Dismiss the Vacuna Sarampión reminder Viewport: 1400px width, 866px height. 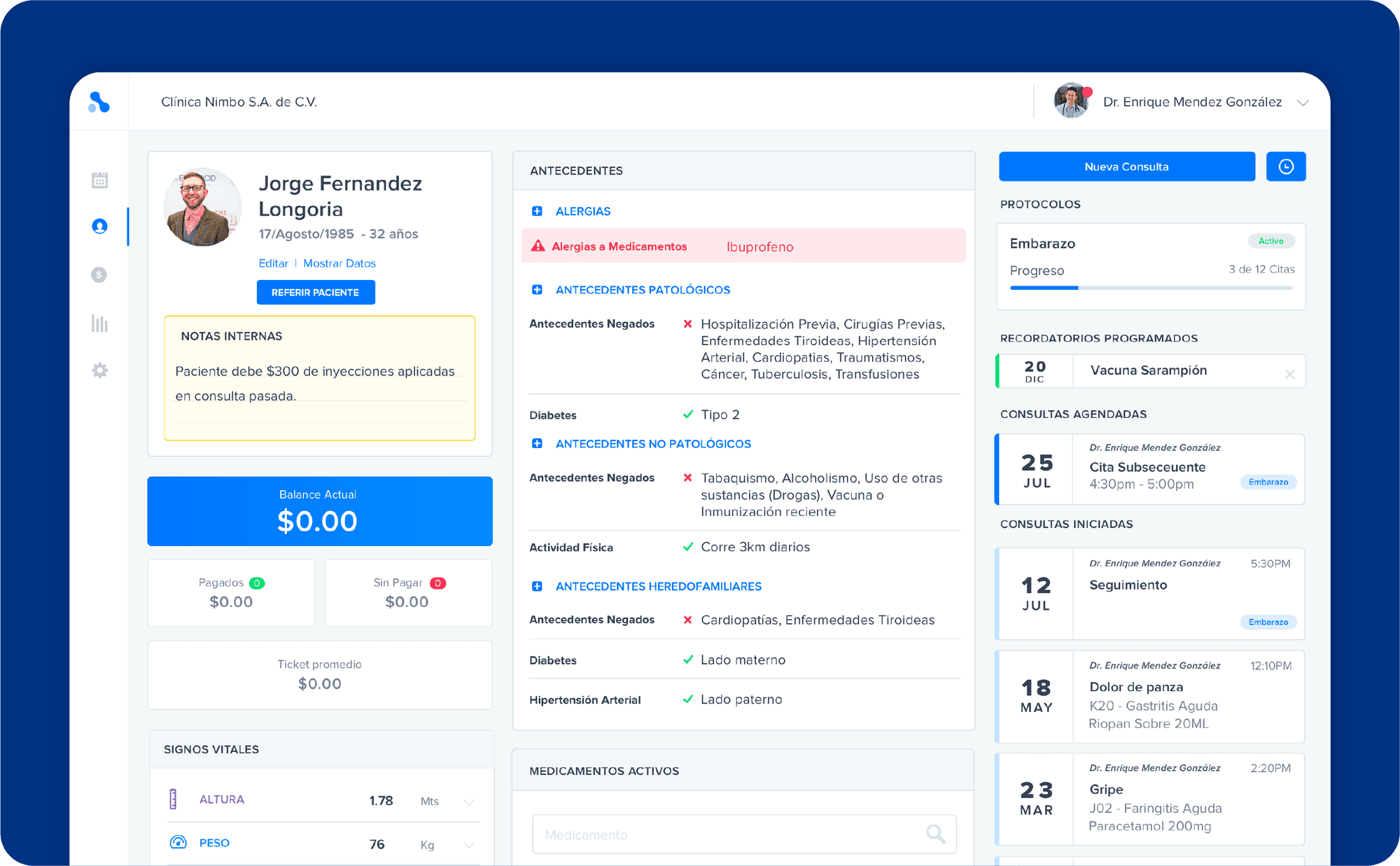[x=1289, y=375]
